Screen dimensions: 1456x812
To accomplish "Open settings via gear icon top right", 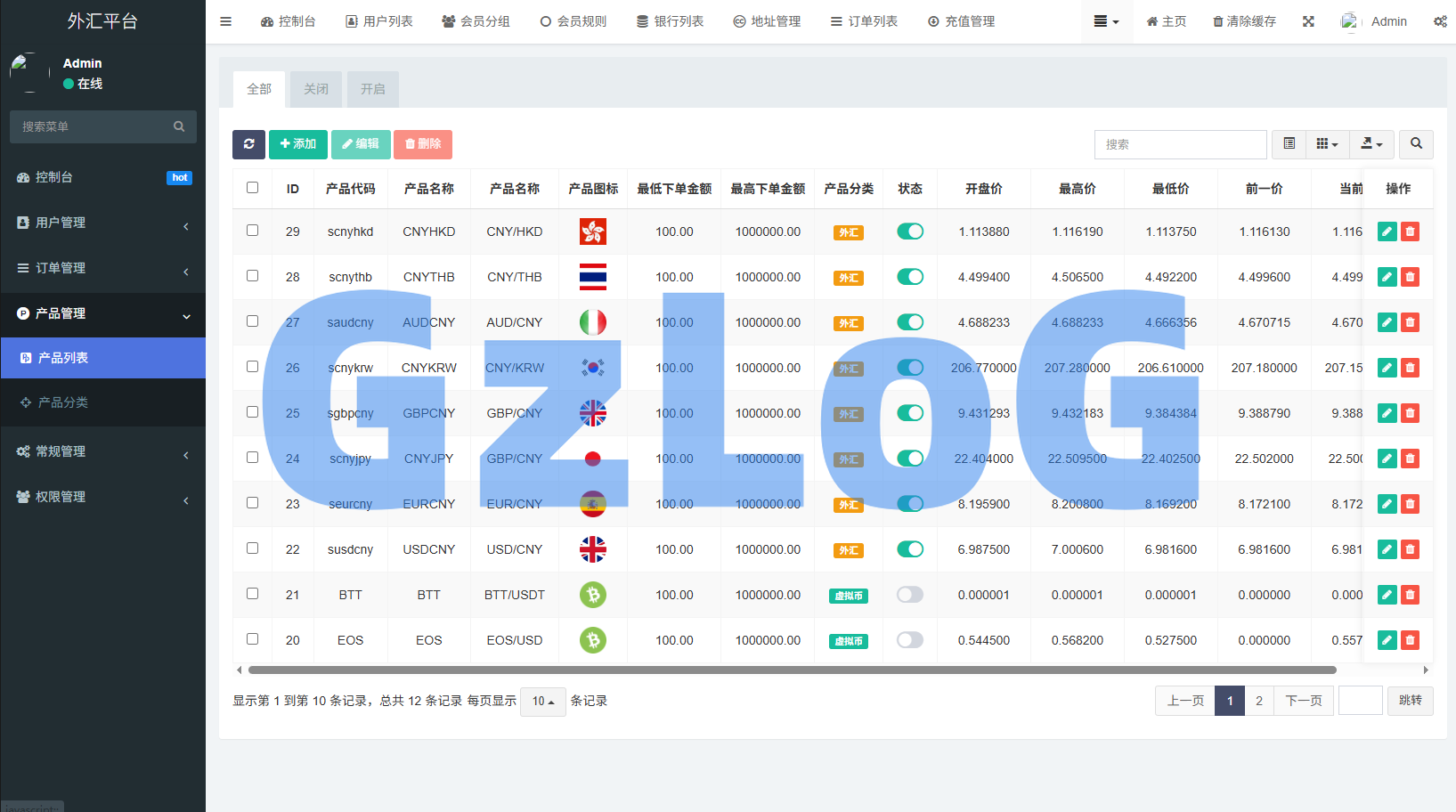I will tap(1440, 20).
